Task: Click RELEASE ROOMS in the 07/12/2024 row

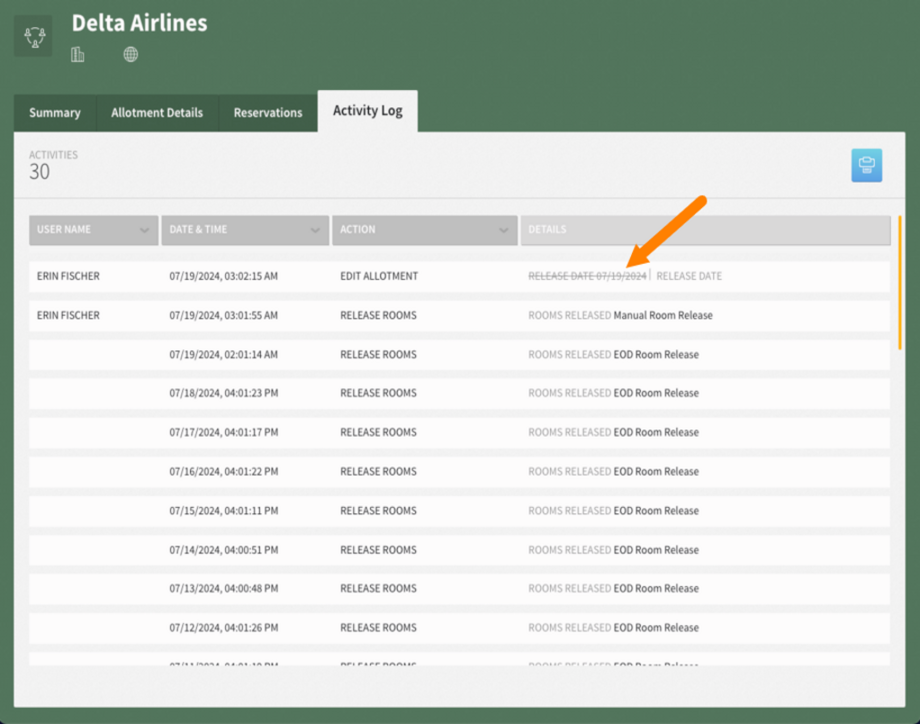Action: 378,628
